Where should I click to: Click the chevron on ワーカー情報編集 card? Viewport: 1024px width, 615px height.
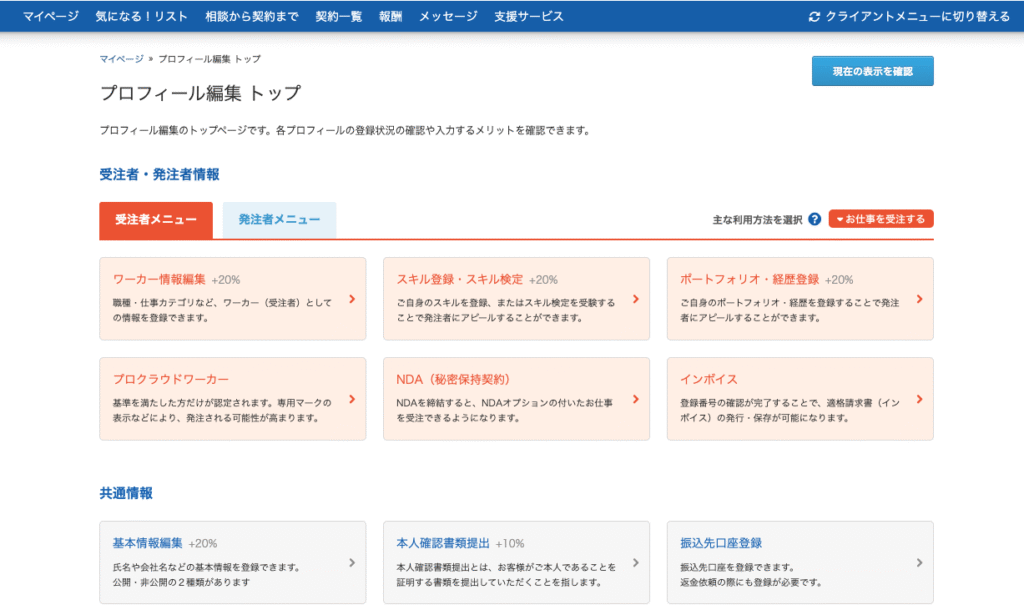point(352,299)
